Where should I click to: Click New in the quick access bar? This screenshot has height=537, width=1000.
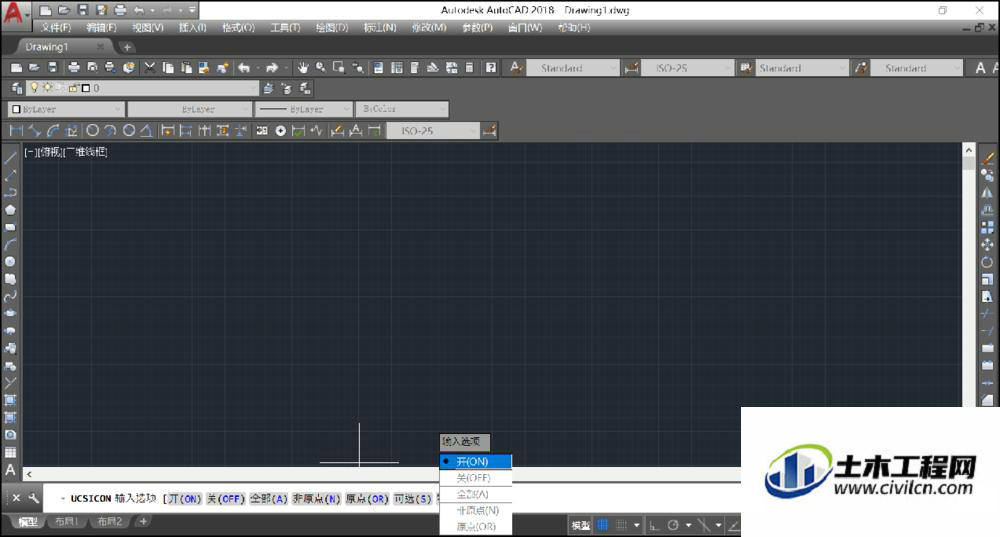pos(45,10)
